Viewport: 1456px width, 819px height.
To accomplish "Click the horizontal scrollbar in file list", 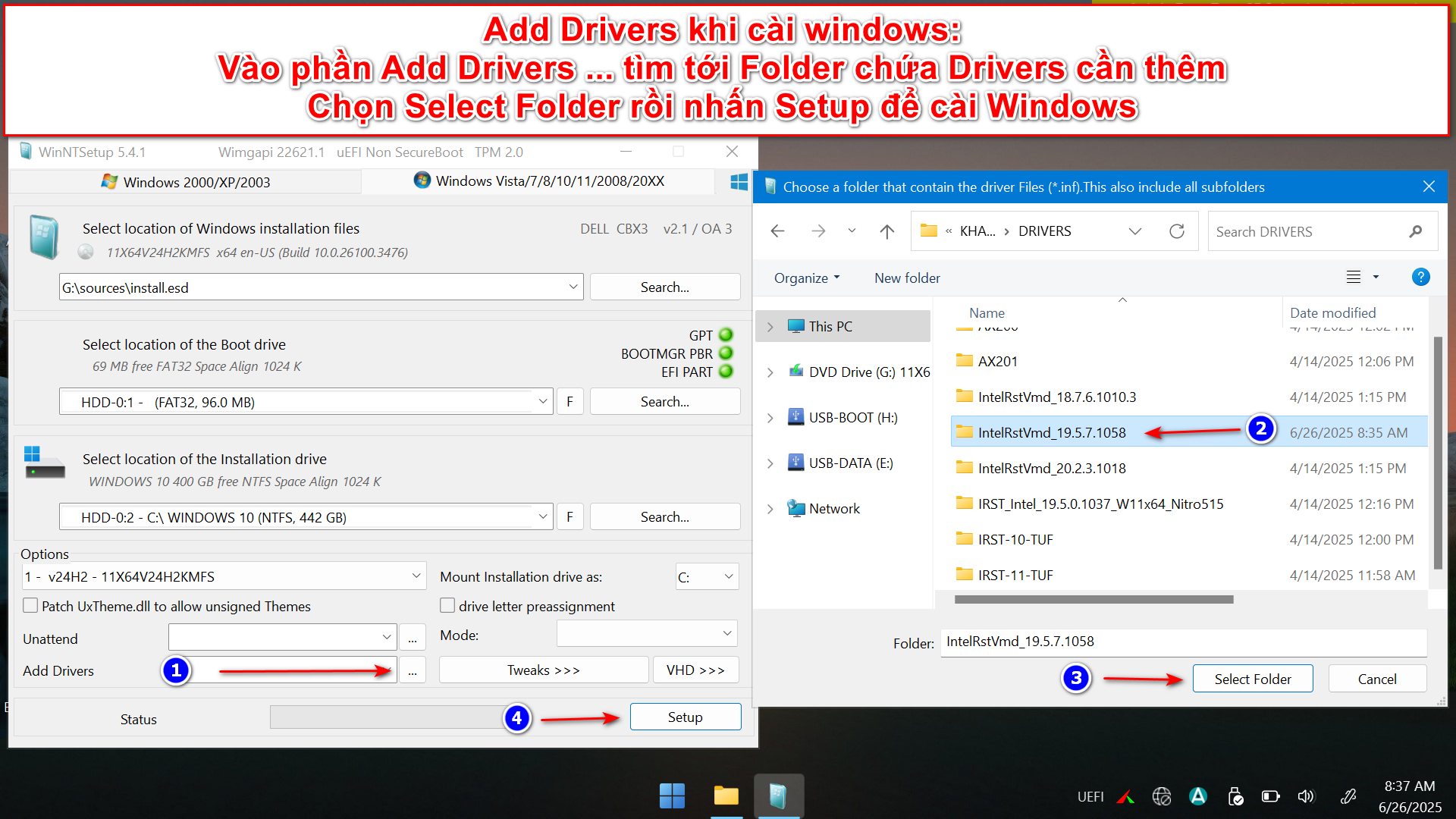I will point(1093,600).
